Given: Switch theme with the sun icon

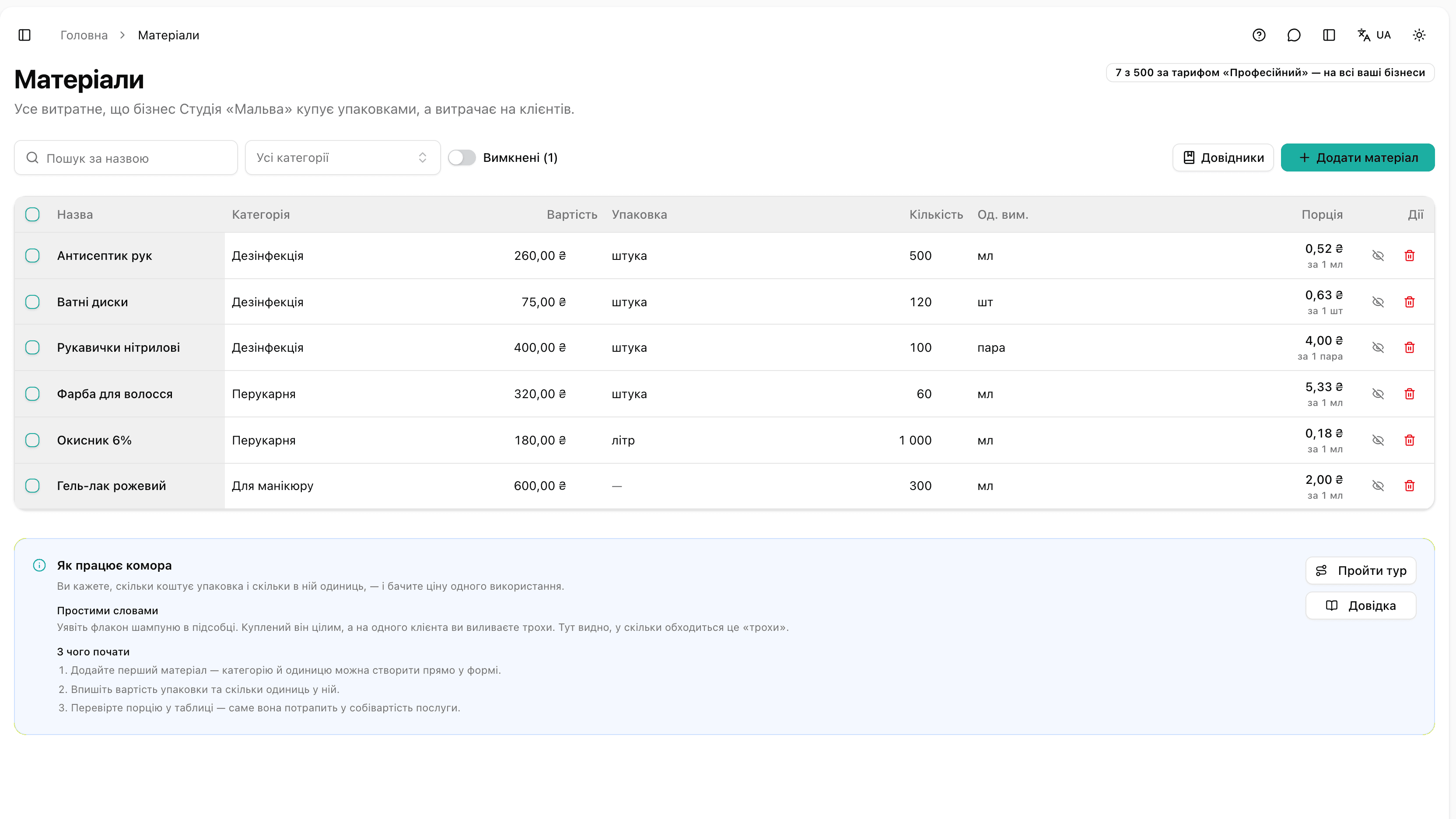Looking at the screenshot, I should coord(1419,35).
